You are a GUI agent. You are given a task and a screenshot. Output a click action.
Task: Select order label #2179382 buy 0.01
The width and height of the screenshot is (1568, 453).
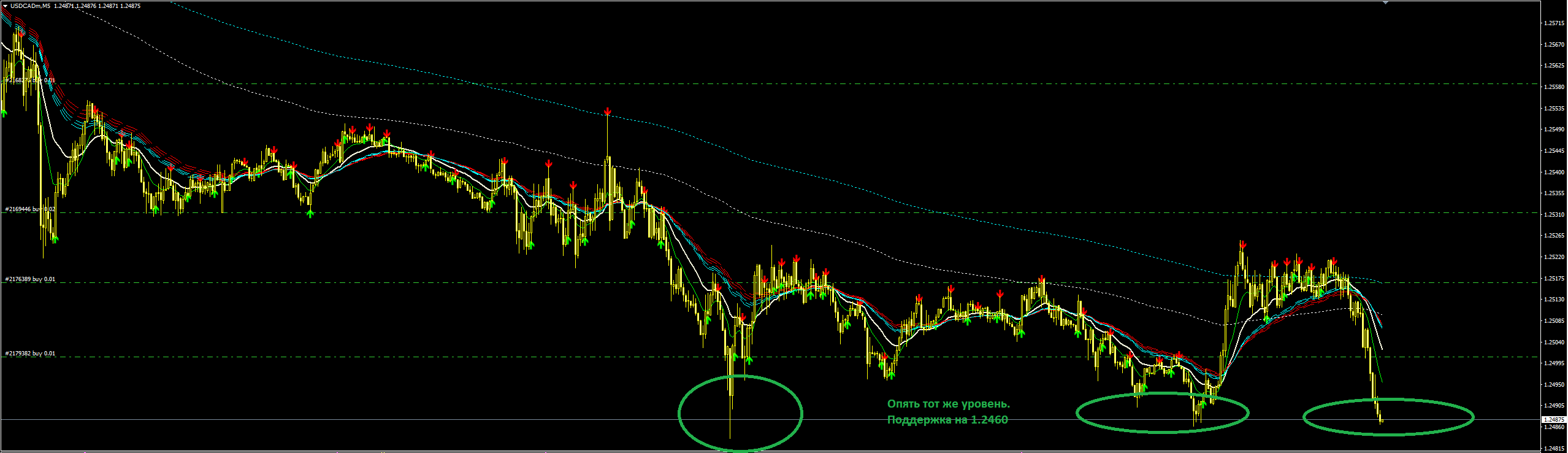pyautogui.click(x=30, y=354)
